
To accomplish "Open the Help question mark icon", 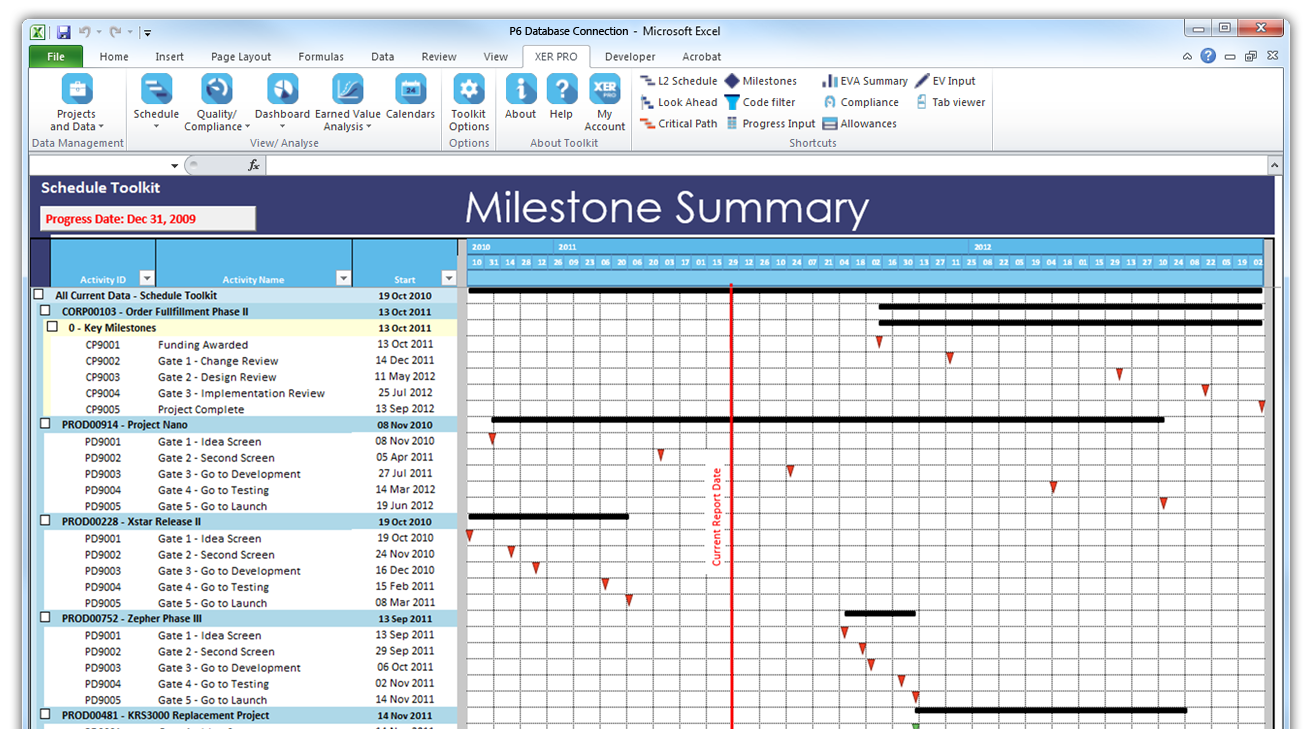I will pyautogui.click(x=562, y=90).
